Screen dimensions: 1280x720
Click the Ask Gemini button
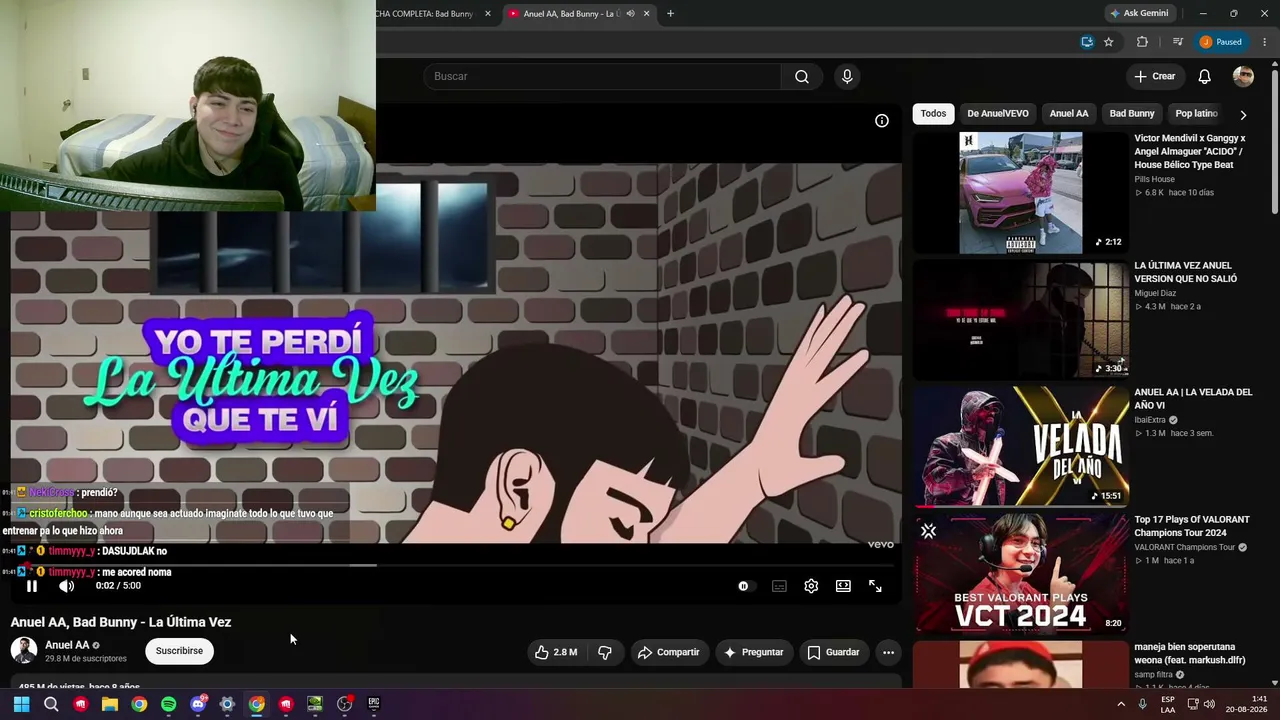(1138, 14)
